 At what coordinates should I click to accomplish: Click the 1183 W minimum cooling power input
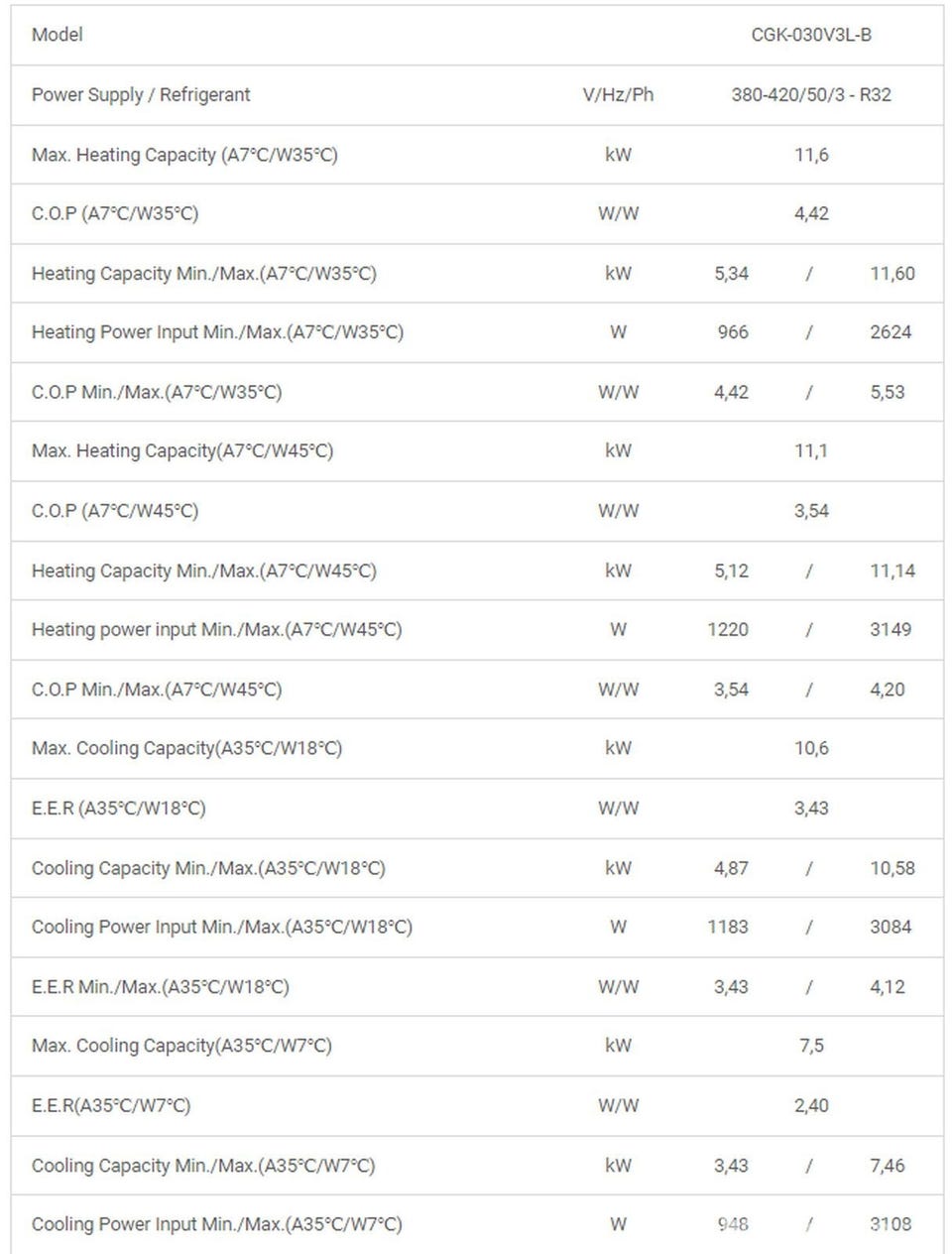point(727,927)
